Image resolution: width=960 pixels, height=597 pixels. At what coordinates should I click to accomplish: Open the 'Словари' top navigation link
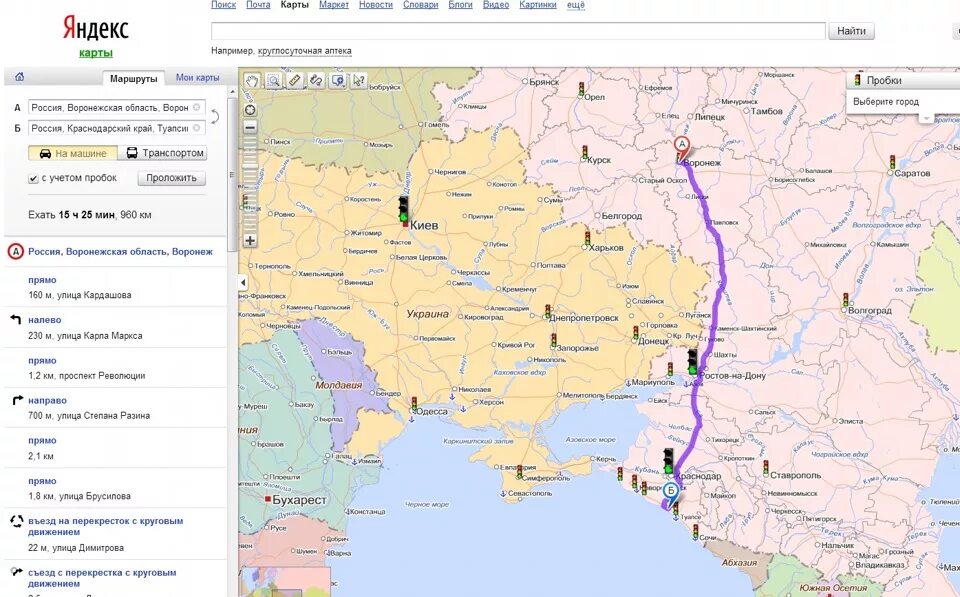click(421, 5)
